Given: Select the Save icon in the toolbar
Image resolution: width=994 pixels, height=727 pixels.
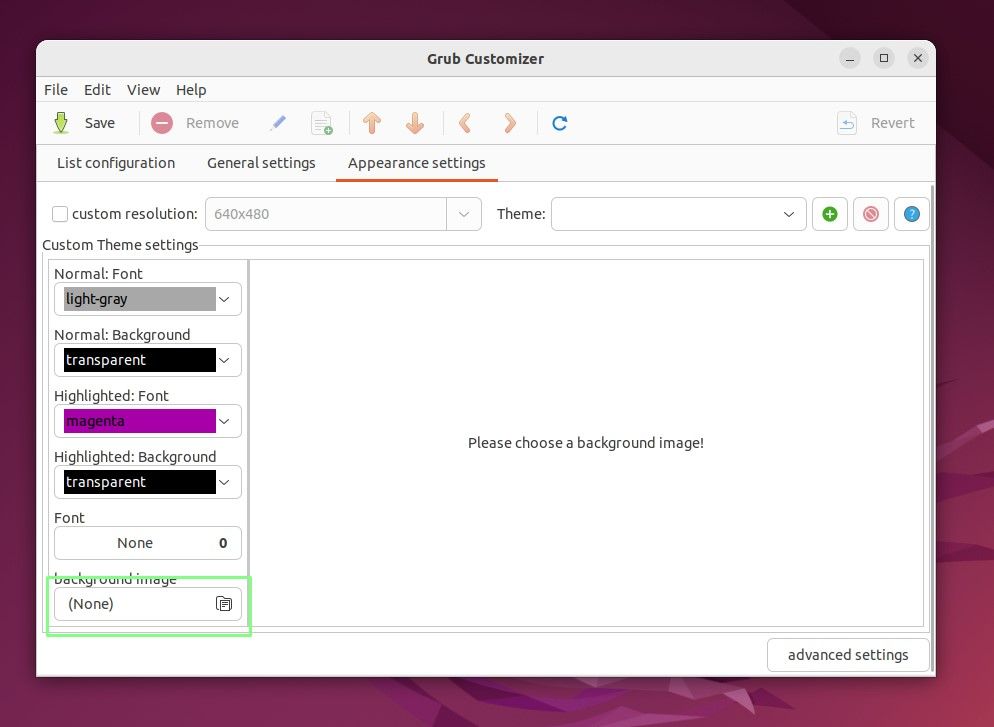Looking at the screenshot, I should (60, 122).
